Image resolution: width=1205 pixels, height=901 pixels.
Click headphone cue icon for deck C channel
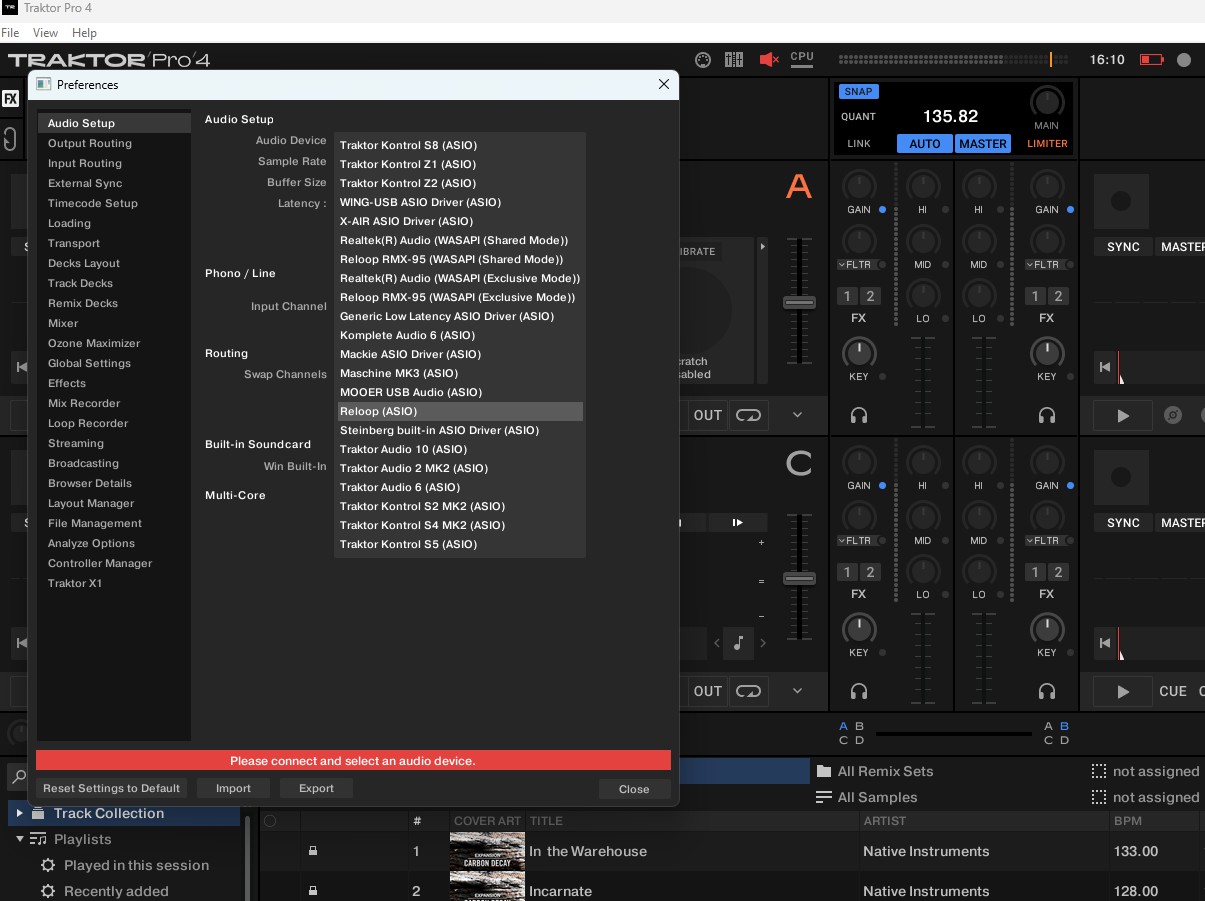[x=859, y=690]
